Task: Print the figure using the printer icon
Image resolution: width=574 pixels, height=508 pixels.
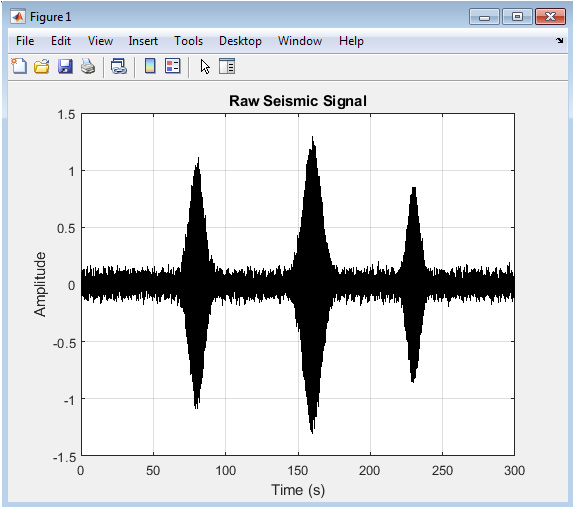Action: pyautogui.click(x=88, y=67)
